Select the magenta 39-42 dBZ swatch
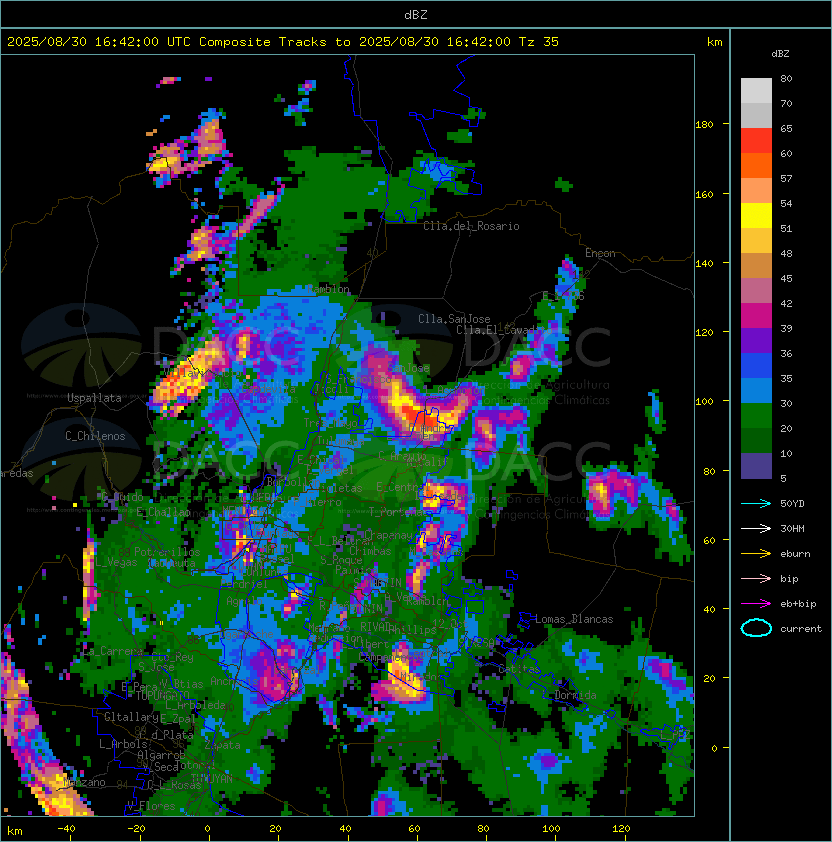Image resolution: width=832 pixels, height=842 pixels. [x=756, y=316]
